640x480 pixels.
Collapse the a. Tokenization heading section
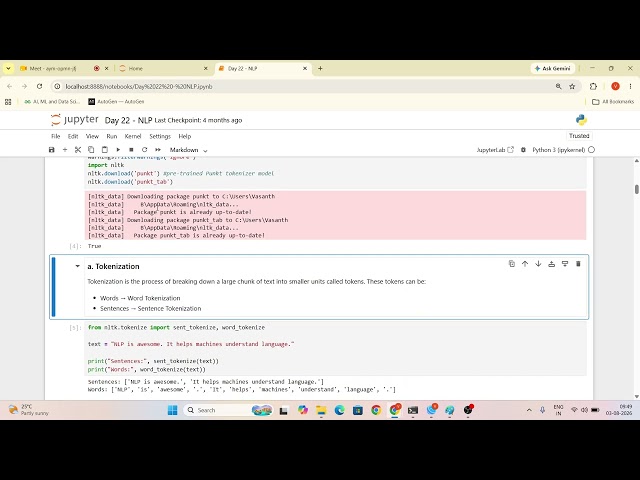[x=77, y=266]
